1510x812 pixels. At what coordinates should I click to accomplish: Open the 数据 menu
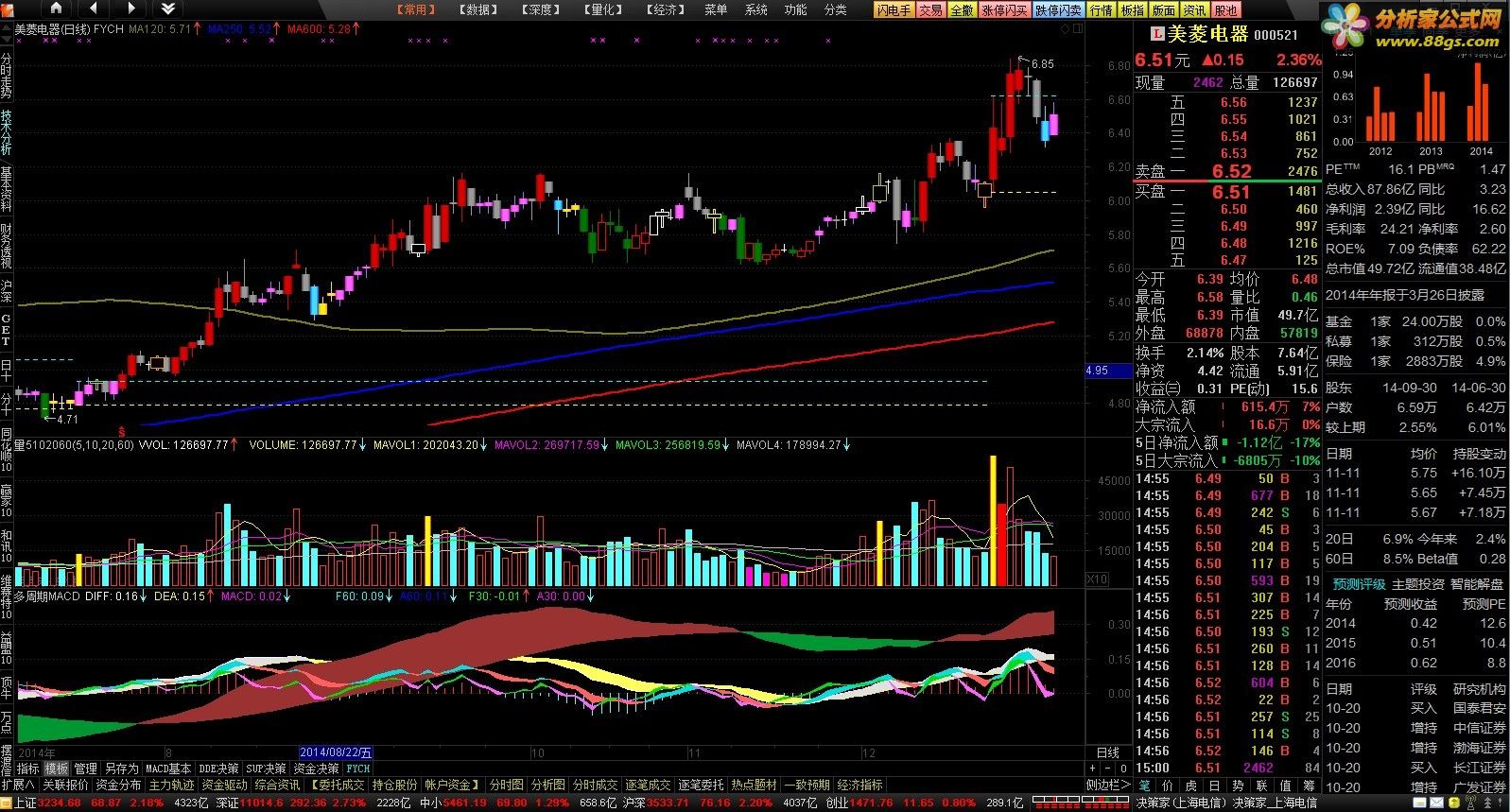(x=479, y=9)
